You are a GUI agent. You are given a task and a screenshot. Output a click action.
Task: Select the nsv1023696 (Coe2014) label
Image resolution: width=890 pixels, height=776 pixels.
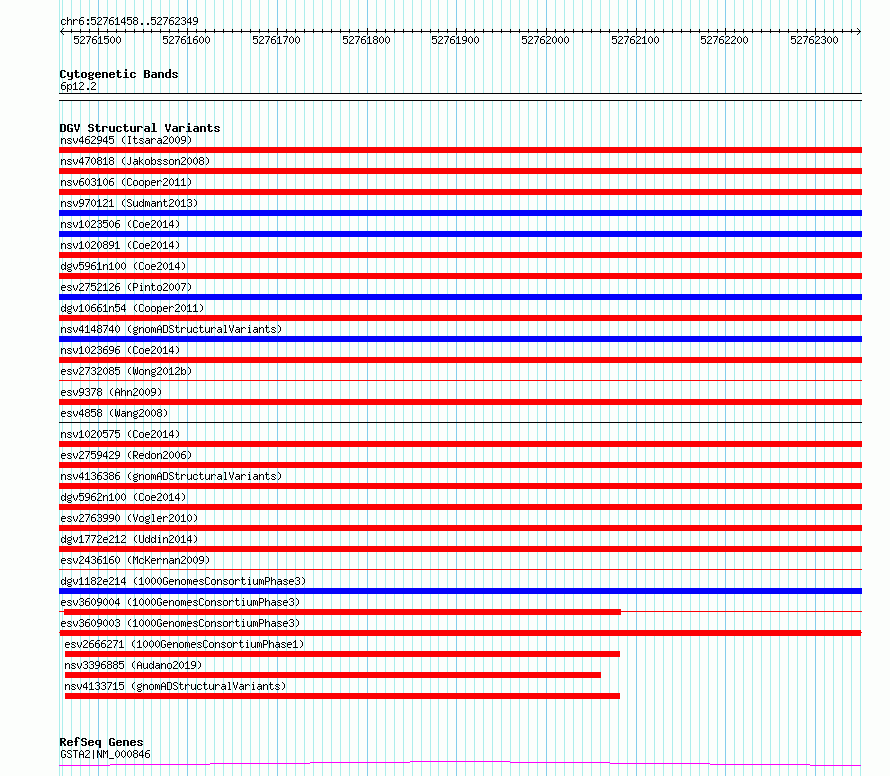(x=120, y=350)
